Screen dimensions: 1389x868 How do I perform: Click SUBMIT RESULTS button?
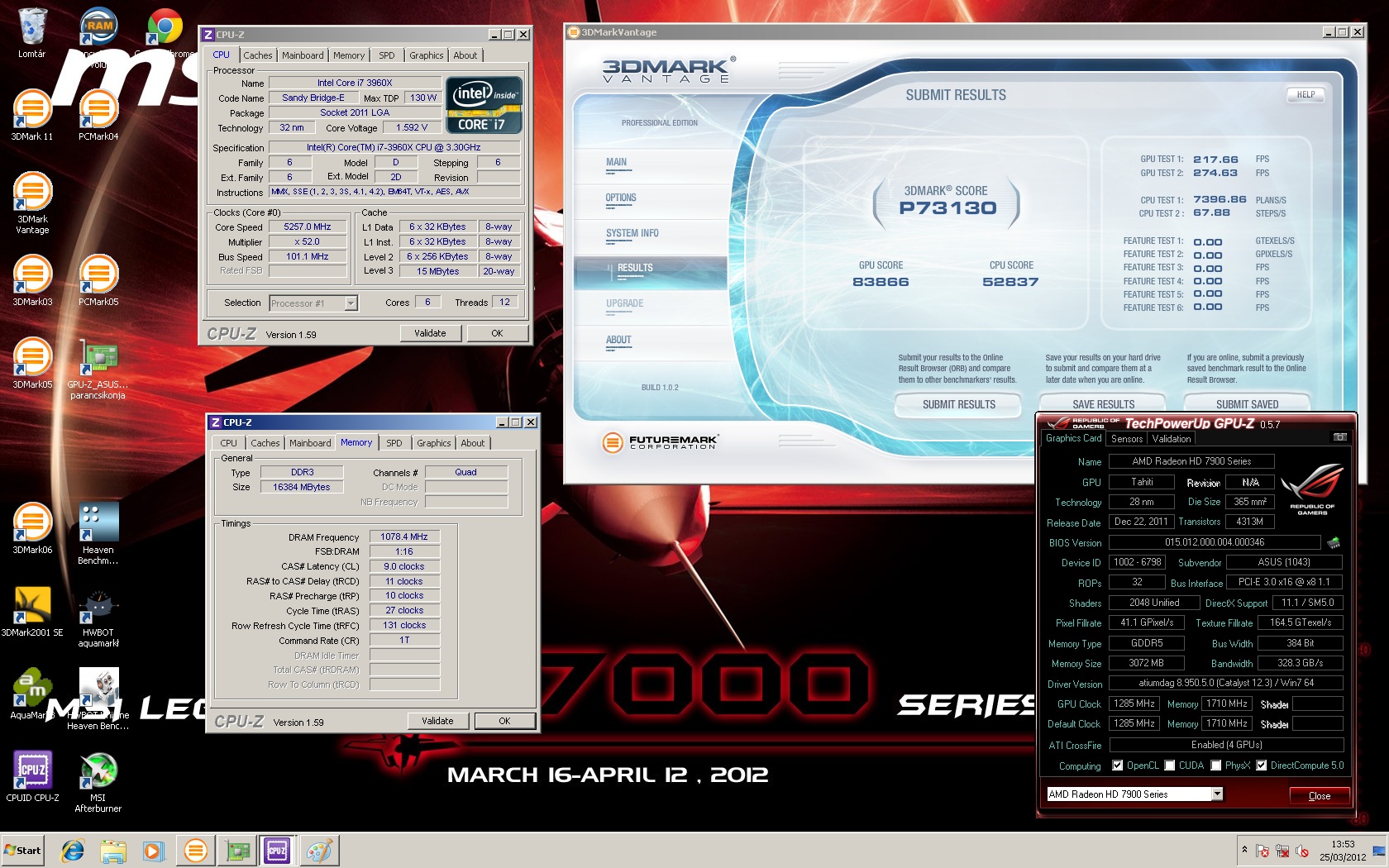click(x=959, y=403)
